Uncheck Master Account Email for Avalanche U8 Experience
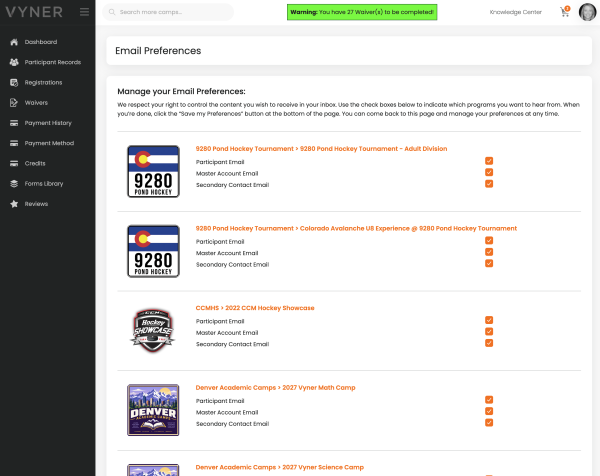The height and width of the screenshot is (476, 600). [489, 252]
